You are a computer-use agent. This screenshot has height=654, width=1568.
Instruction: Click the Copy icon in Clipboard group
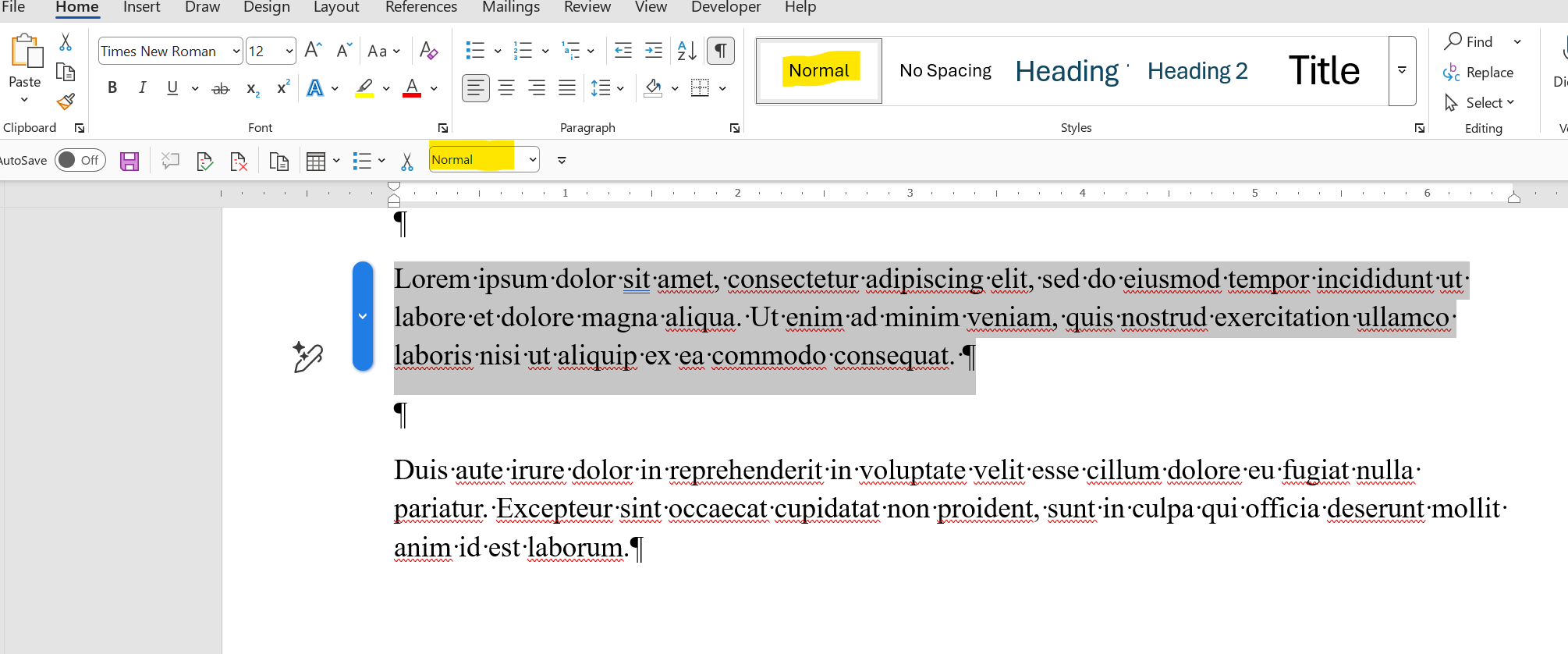point(66,72)
